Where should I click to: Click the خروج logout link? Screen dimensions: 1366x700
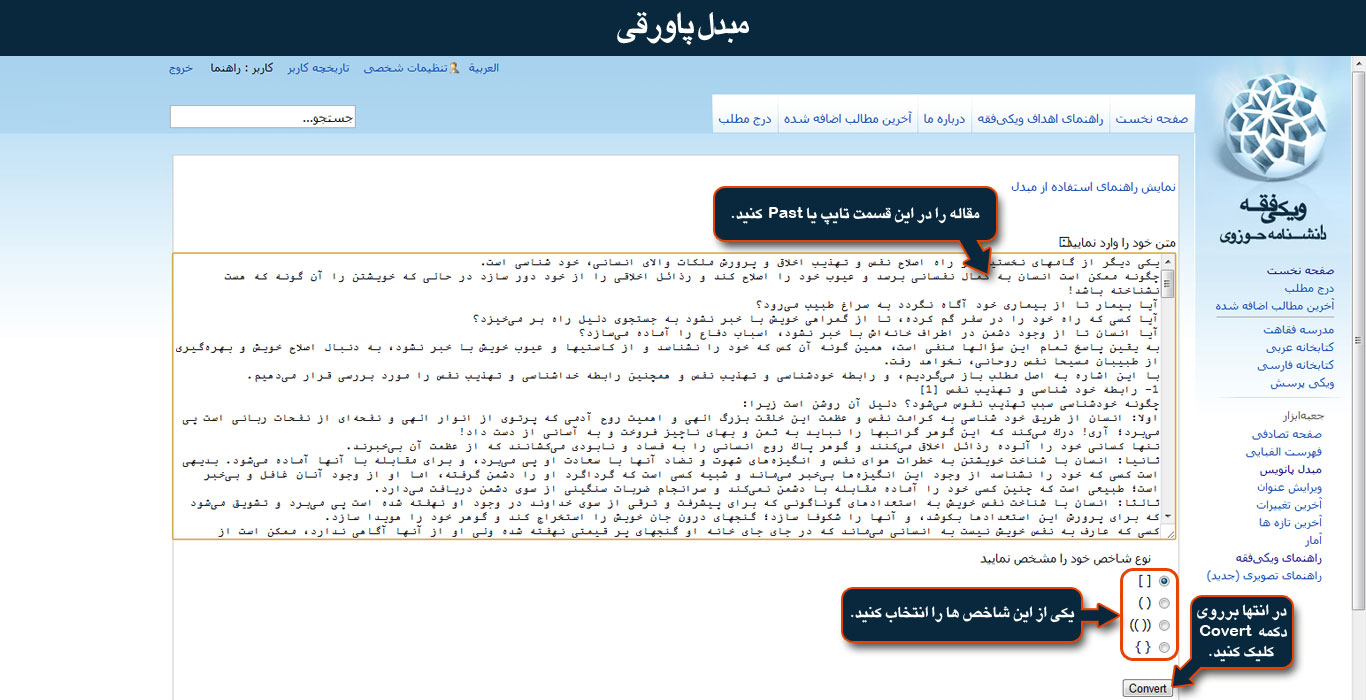pos(180,68)
